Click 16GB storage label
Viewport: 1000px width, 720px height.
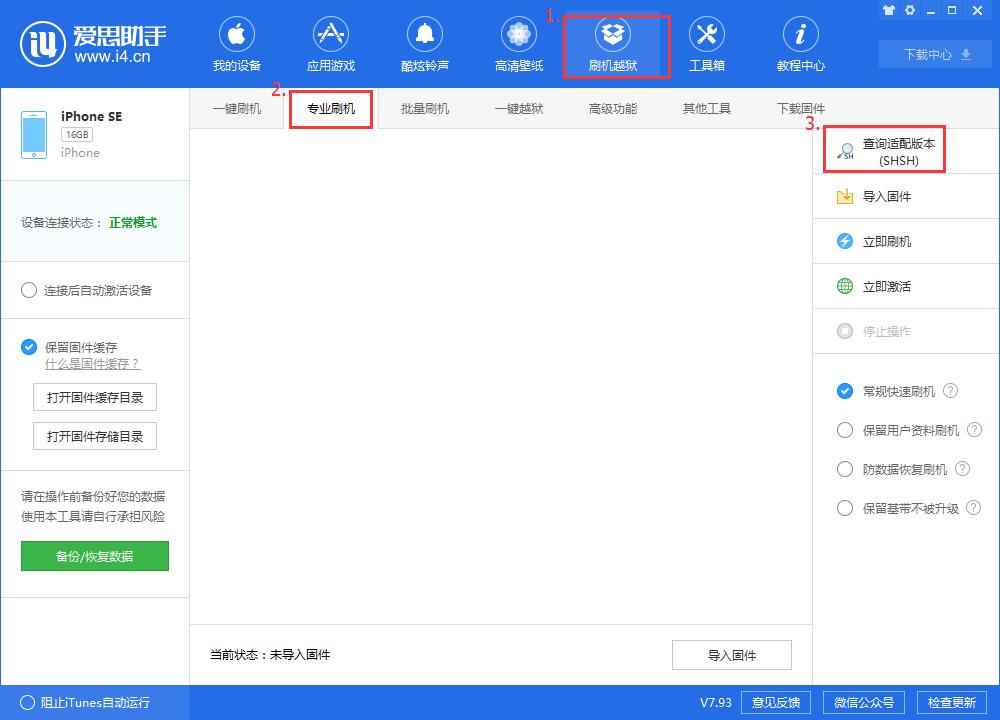tap(77, 135)
